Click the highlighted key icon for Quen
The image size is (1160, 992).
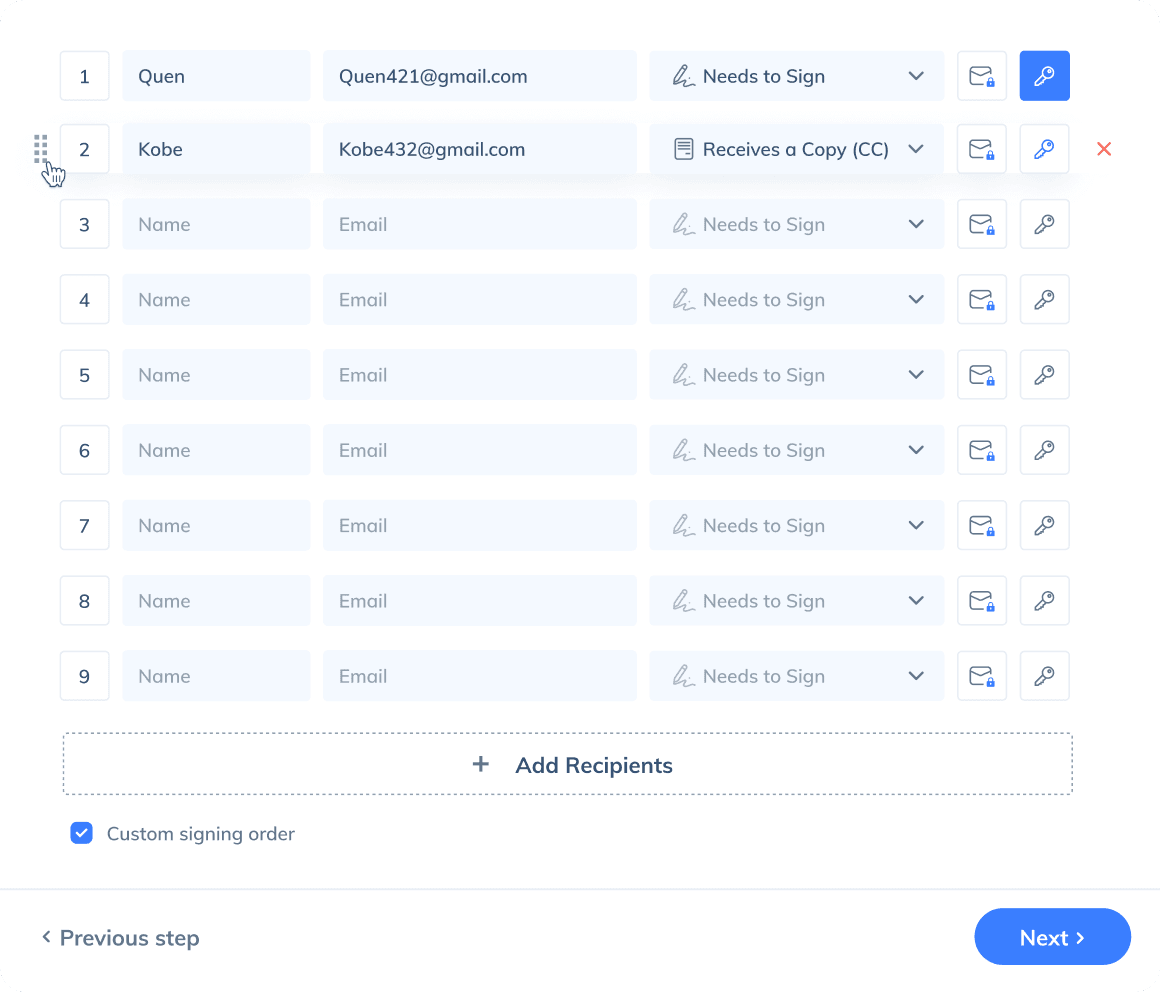tap(1044, 76)
